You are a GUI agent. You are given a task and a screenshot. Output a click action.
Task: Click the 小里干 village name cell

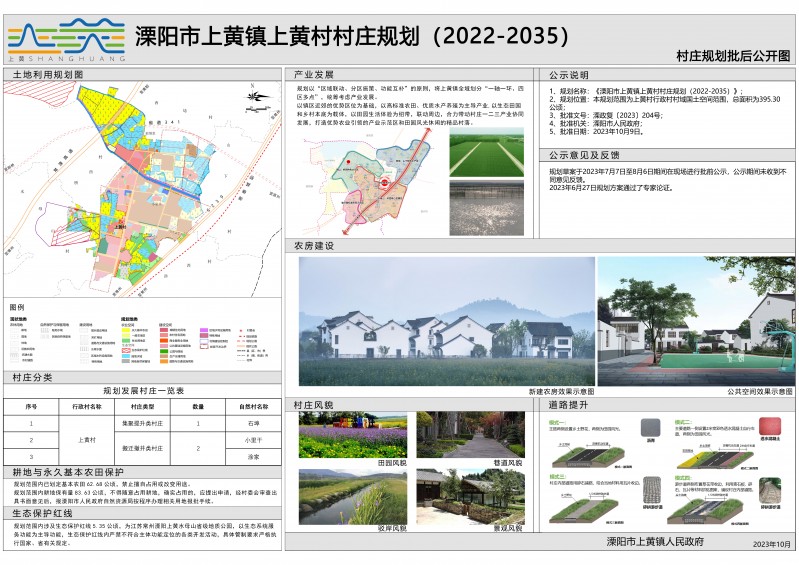click(253, 440)
